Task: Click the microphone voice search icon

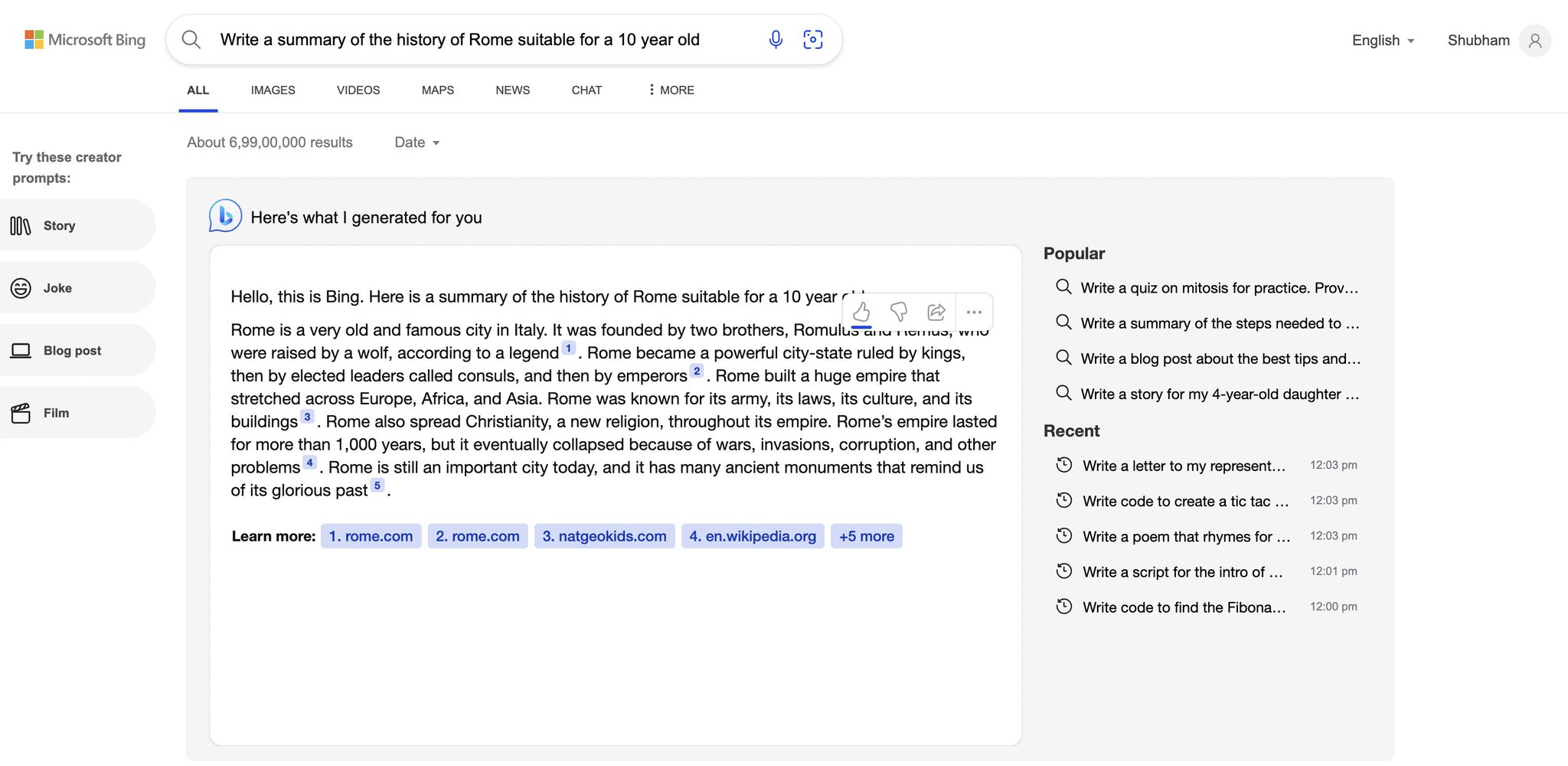Action: (776, 40)
